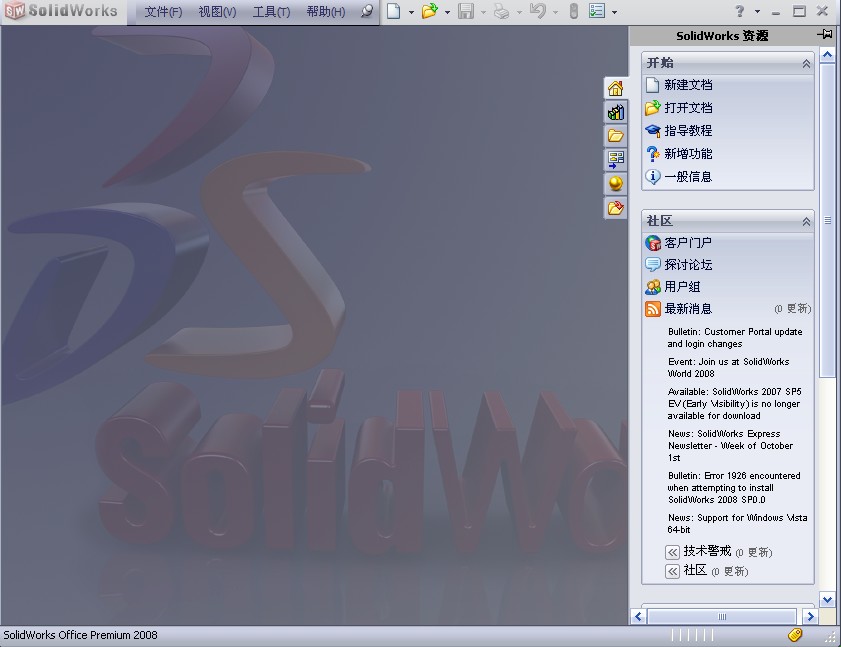Open the 文件(F) menu
Viewport: 841px width, 647px height.
pos(163,11)
